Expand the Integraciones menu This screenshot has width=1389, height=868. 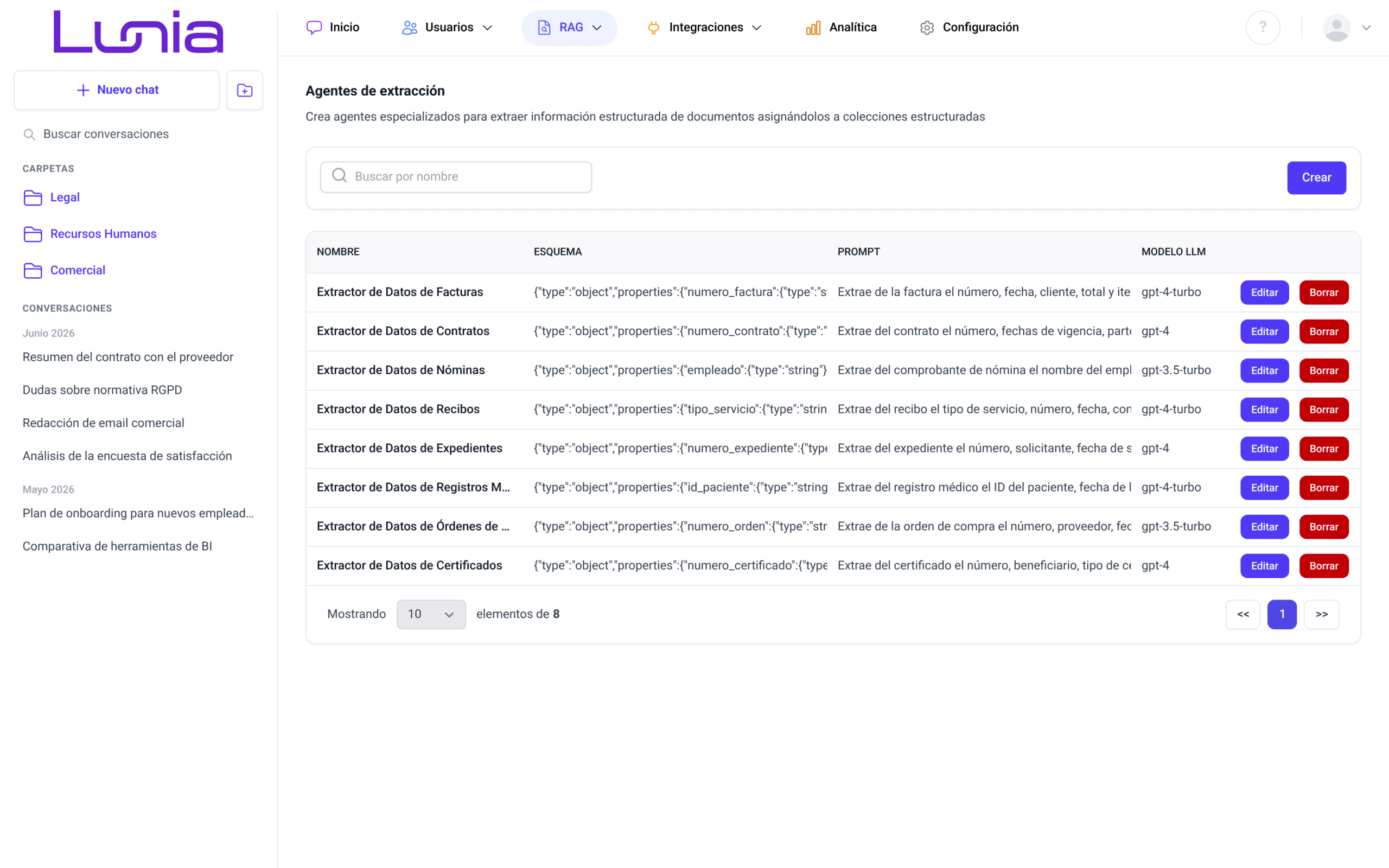pyautogui.click(x=704, y=28)
